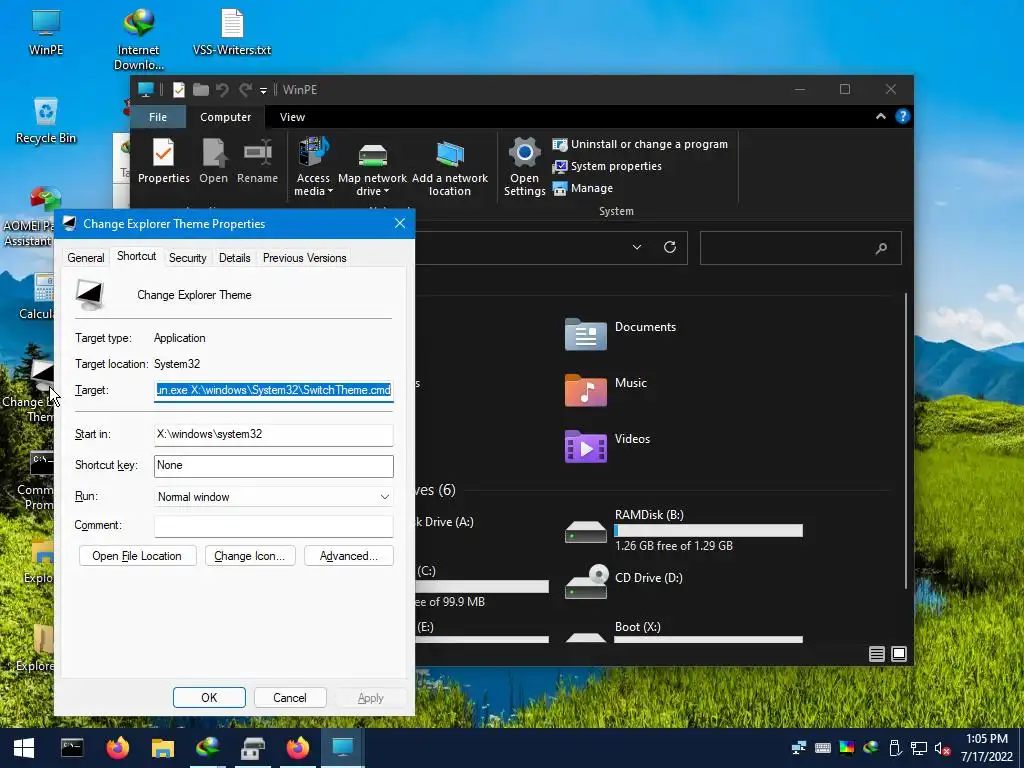Image resolution: width=1024 pixels, height=768 pixels.
Task: Open Internet Download Manager desktop shortcut
Action: 138,39
